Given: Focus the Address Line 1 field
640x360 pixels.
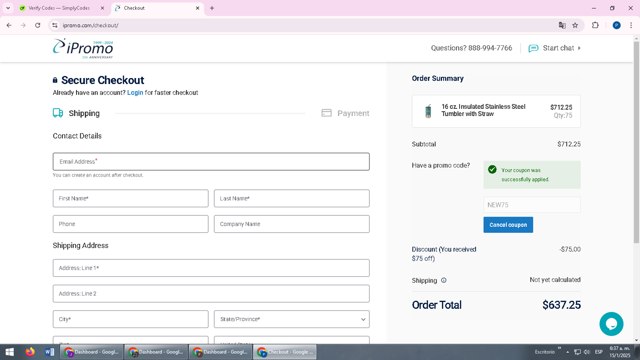Looking at the screenshot, I should [211, 268].
